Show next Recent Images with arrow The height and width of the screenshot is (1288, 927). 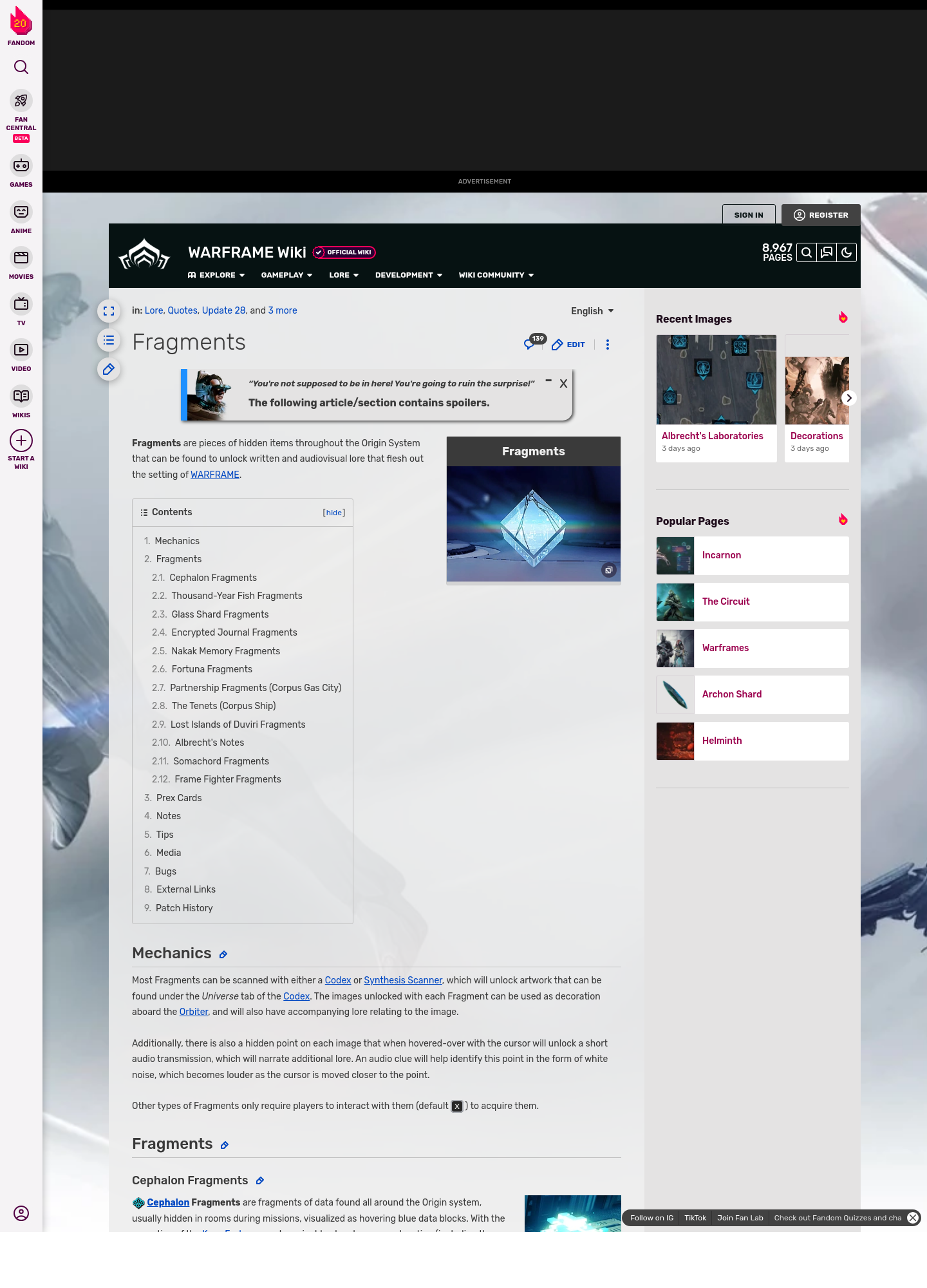849,398
